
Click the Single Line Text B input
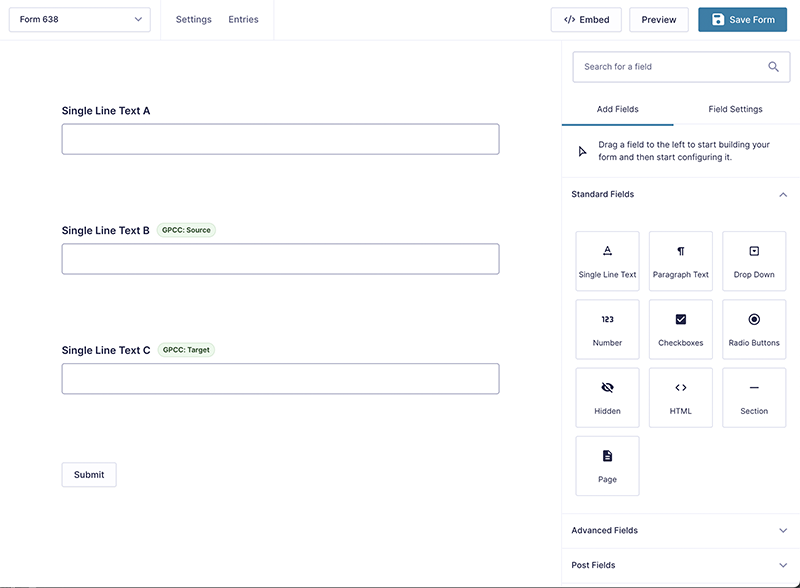click(281, 259)
